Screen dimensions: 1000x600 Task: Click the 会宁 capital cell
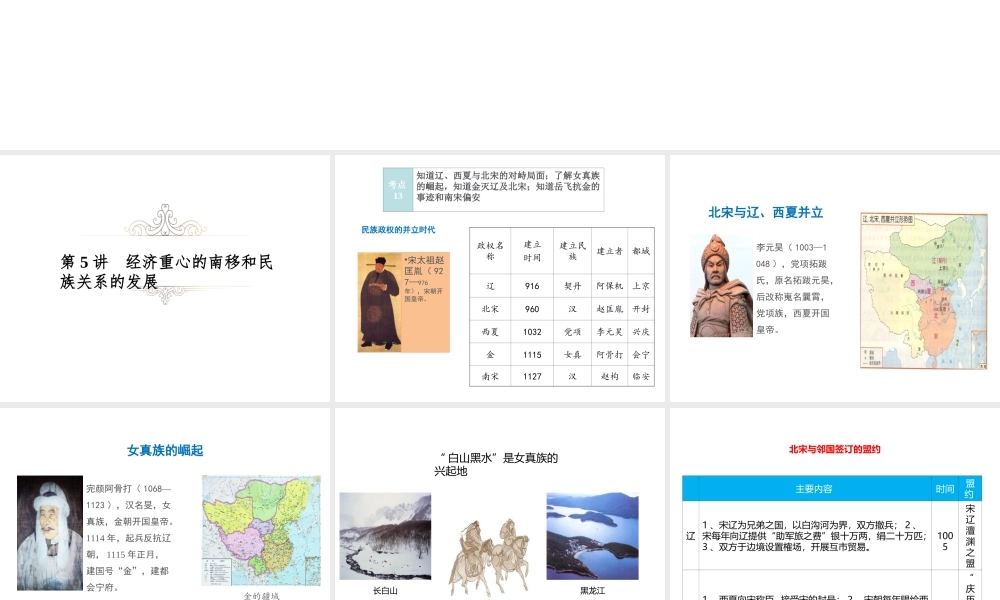click(x=641, y=355)
